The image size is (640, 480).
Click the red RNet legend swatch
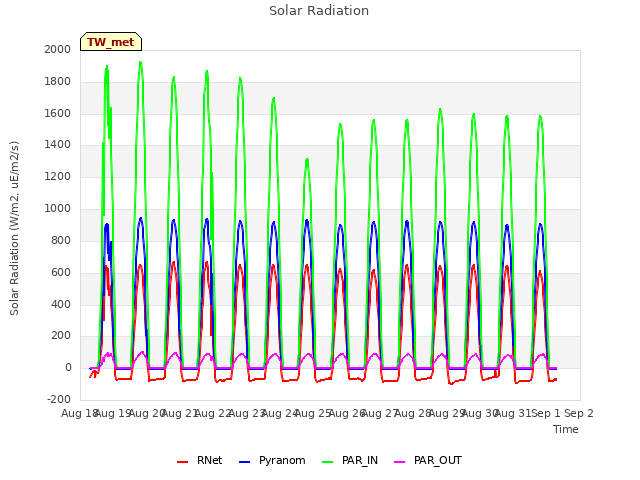(x=182, y=462)
